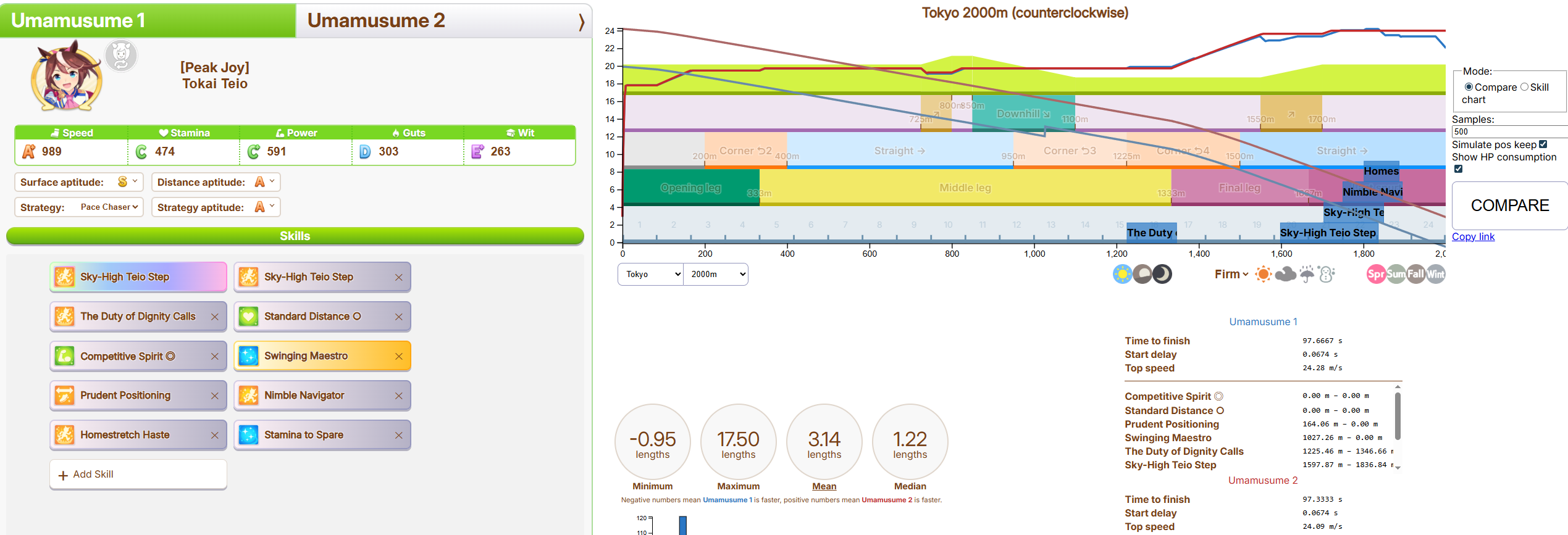
Task: Click Nimble Navigator skill icon
Action: point(249,396)
